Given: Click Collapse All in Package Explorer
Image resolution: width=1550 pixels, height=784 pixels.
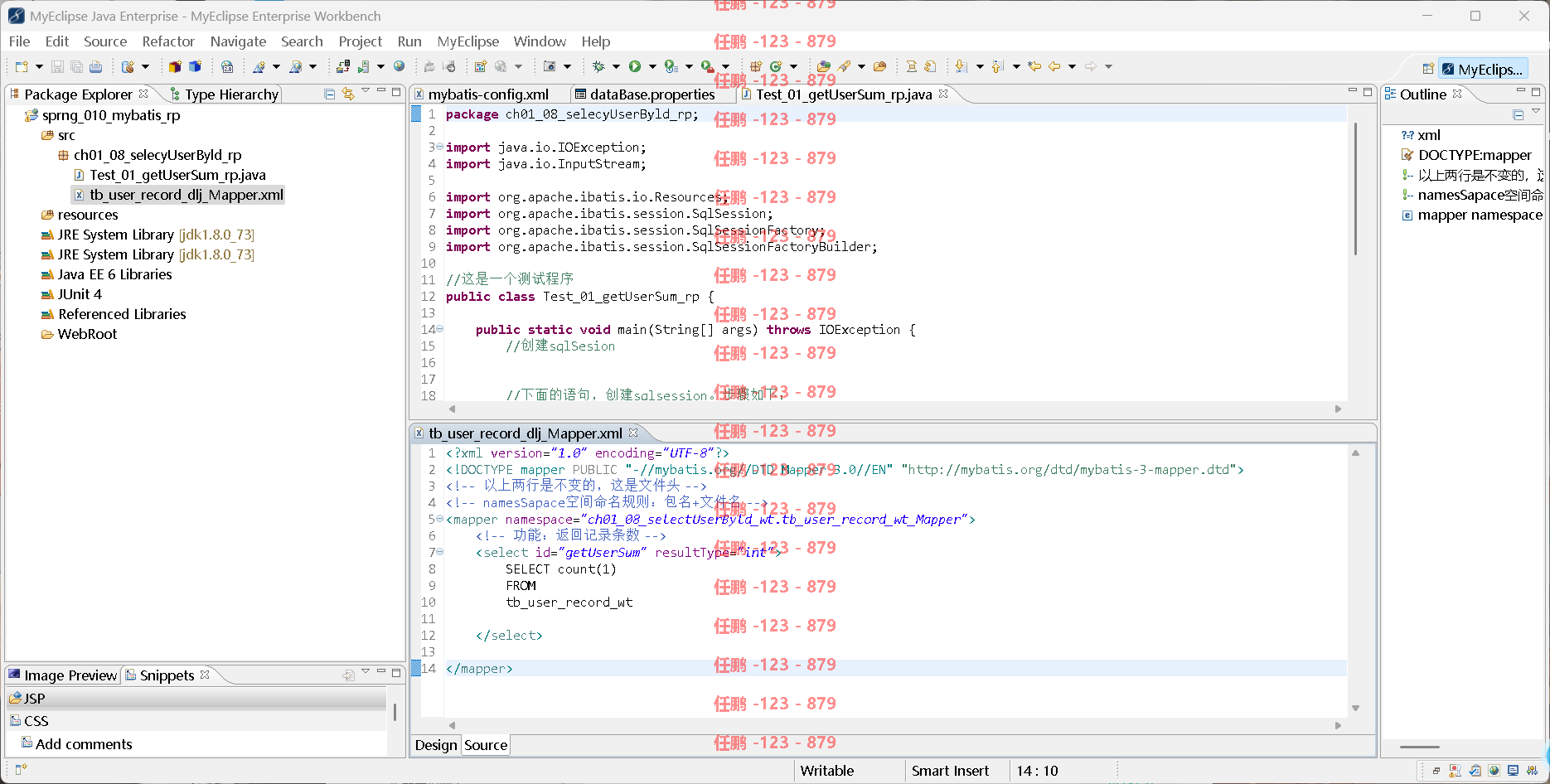Looking at the screenshot, I should [329, 94].
